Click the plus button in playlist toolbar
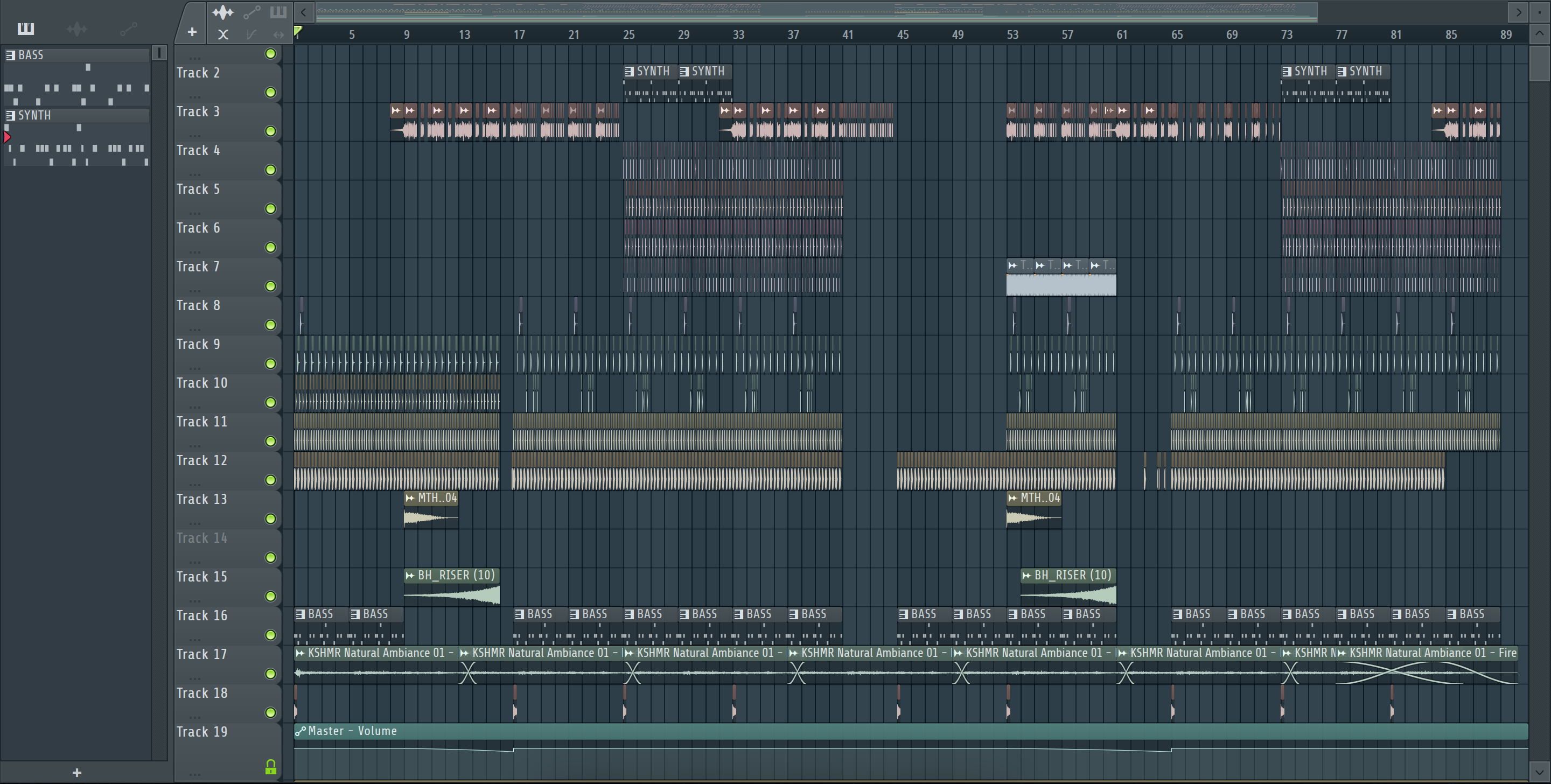This screenshot has width=1551, height=784. pos(192,32)
